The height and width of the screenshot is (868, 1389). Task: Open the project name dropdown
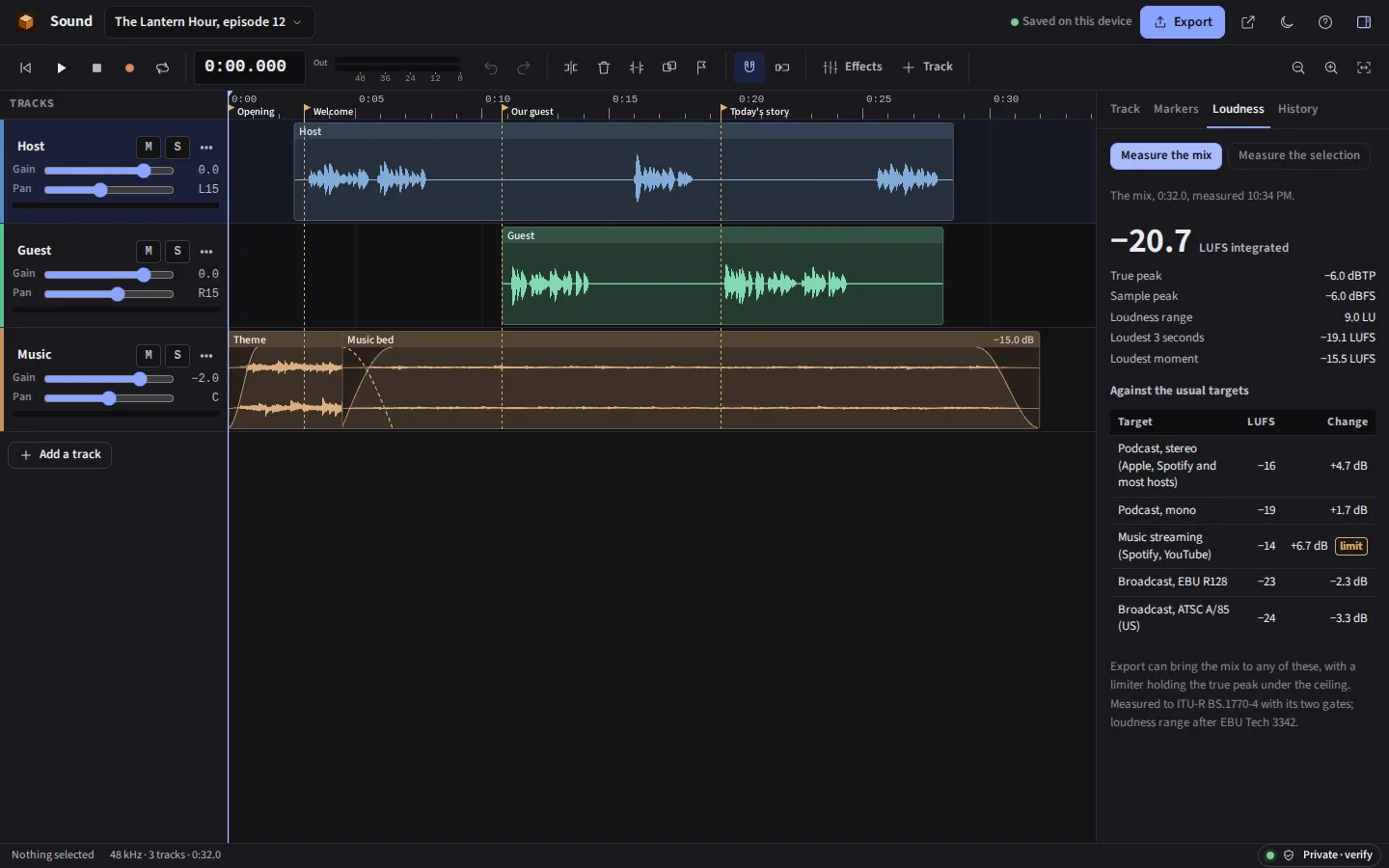pyautogui.click(x=207, y=22)
